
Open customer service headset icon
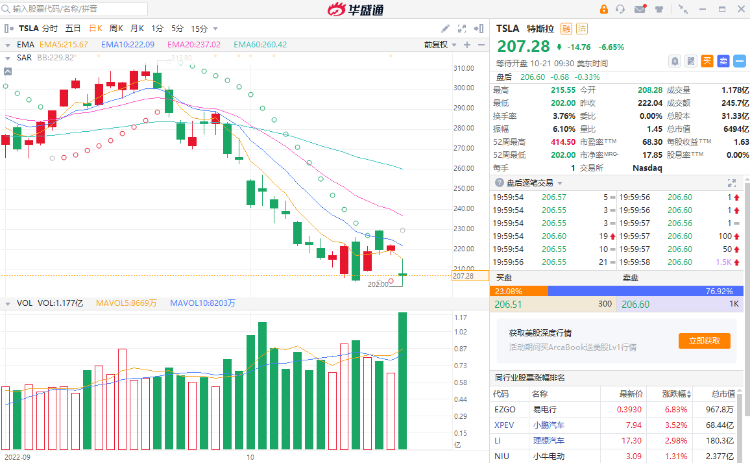pyautogui.click(x=620, y=9)
